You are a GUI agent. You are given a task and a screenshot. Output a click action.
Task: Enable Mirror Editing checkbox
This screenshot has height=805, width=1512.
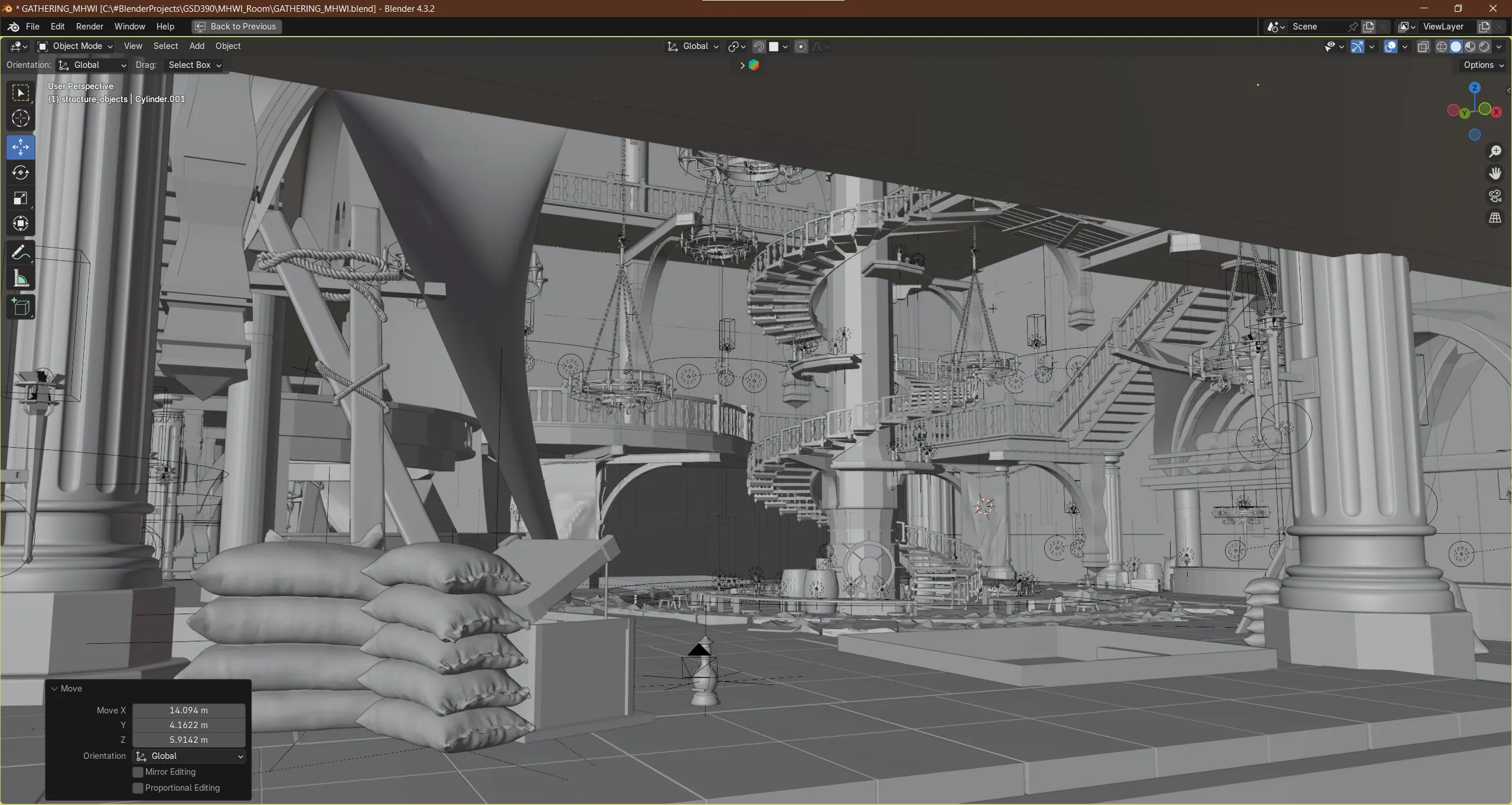pyautogui.click(x=138, y=772)
